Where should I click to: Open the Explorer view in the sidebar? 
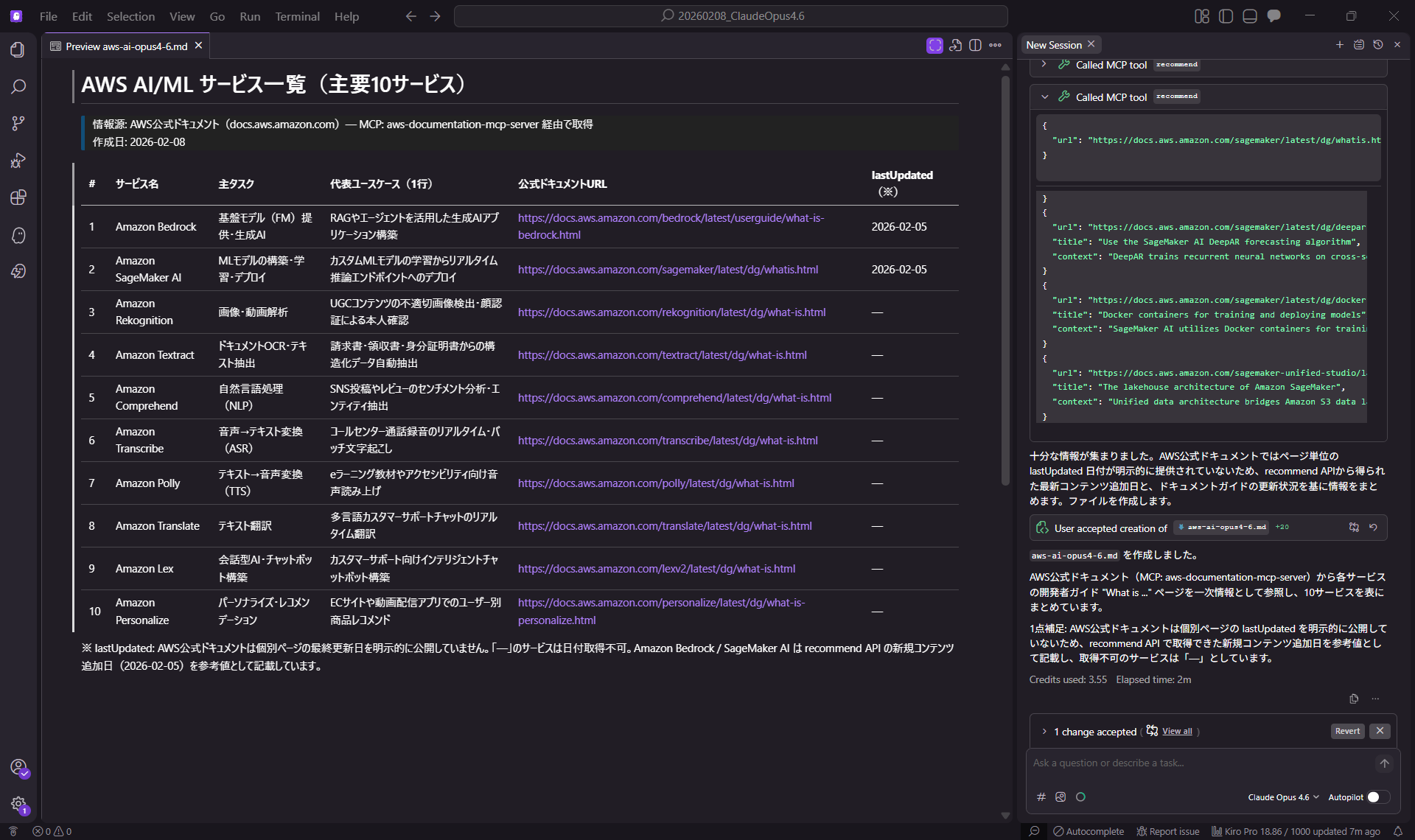(18, 49)
